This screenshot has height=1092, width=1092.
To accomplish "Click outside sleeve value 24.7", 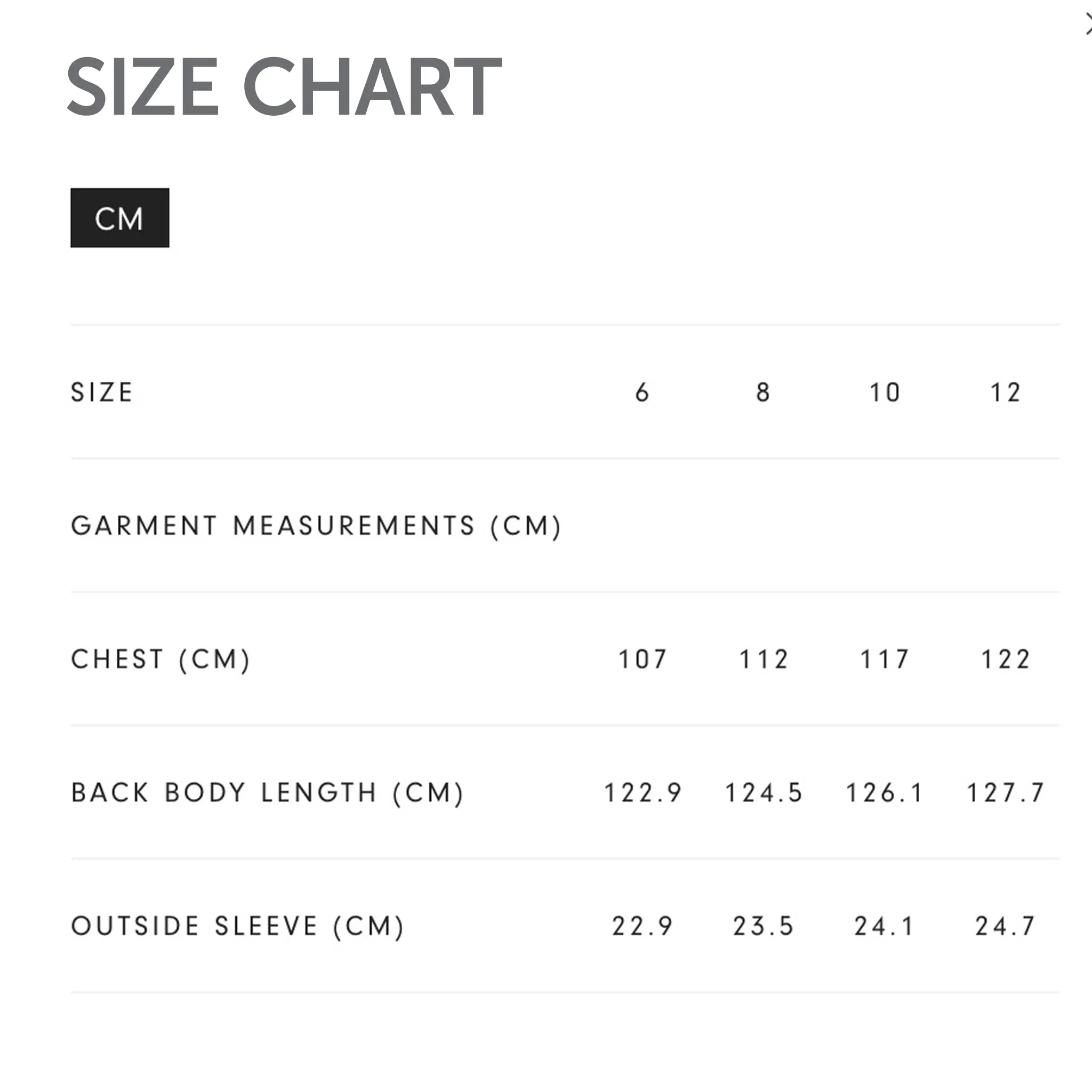I will (1006, 926).
